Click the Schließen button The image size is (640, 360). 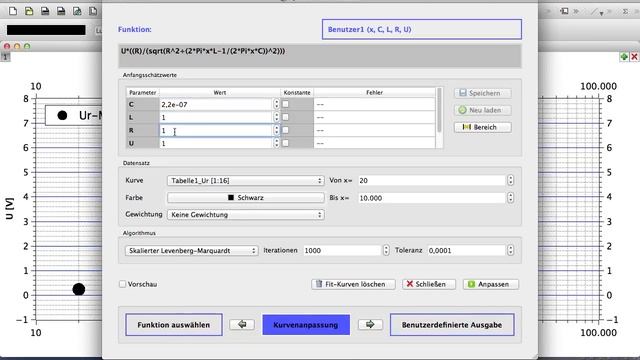point(429,284)
